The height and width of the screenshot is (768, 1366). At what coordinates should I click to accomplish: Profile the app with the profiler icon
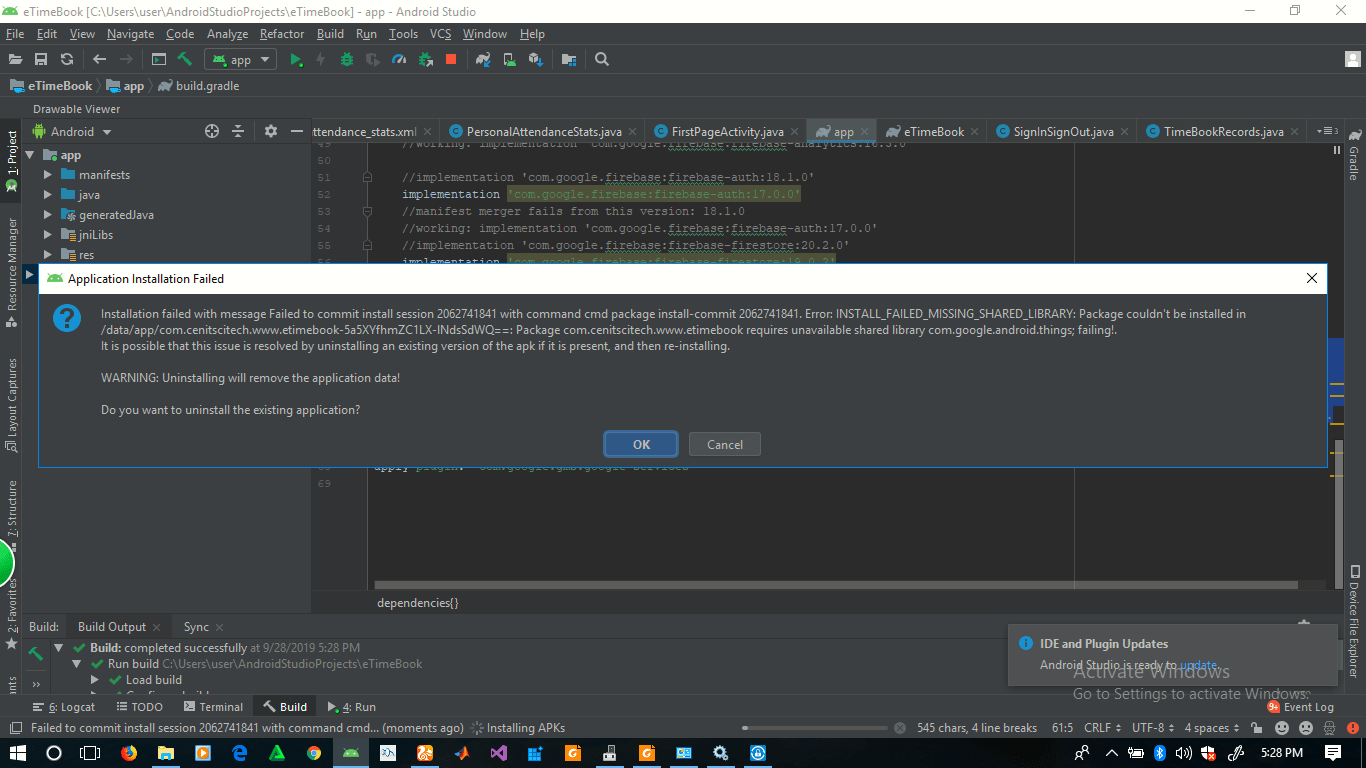399,59
